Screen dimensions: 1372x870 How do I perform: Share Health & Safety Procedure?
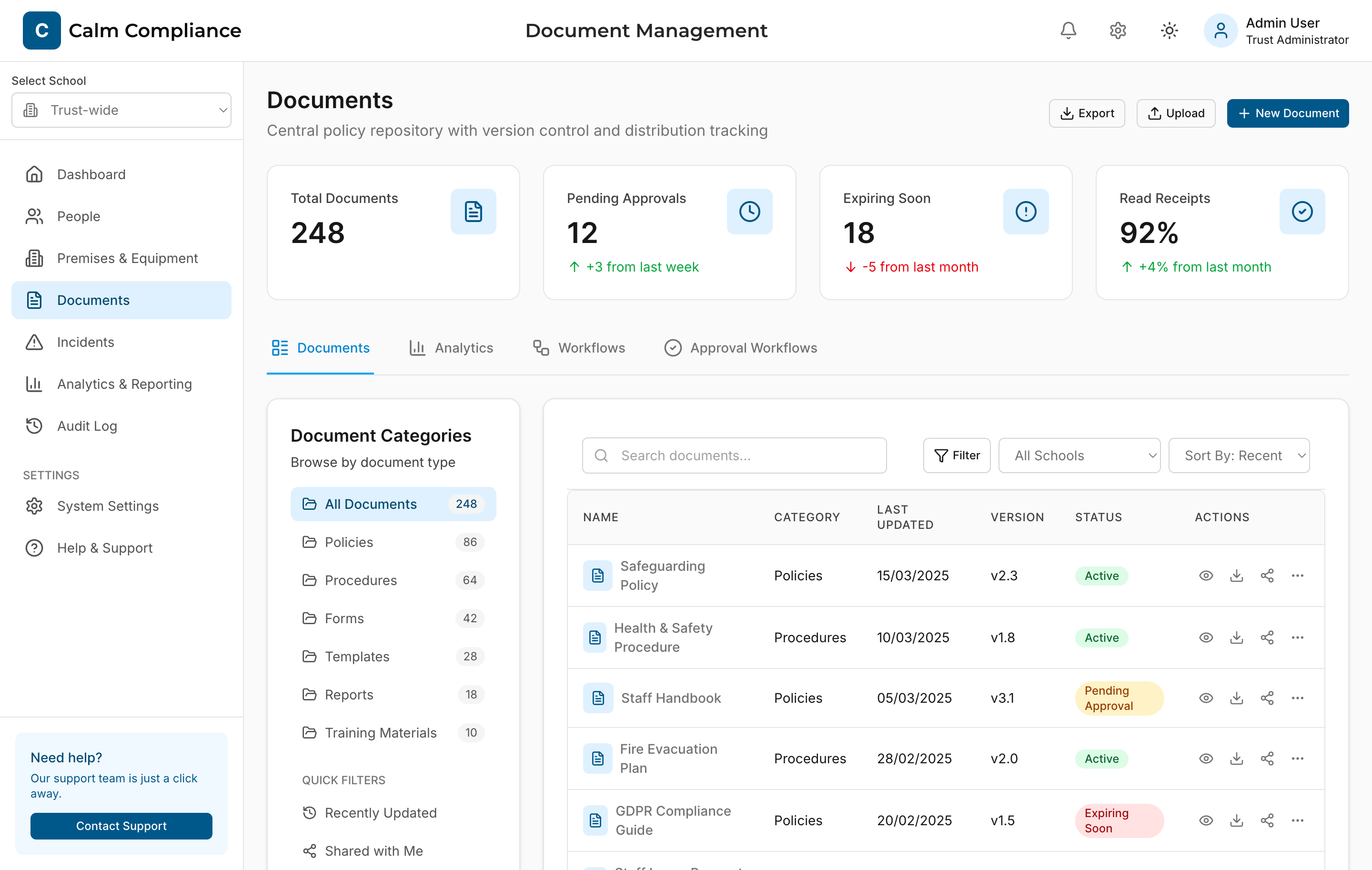(1267, 637)
